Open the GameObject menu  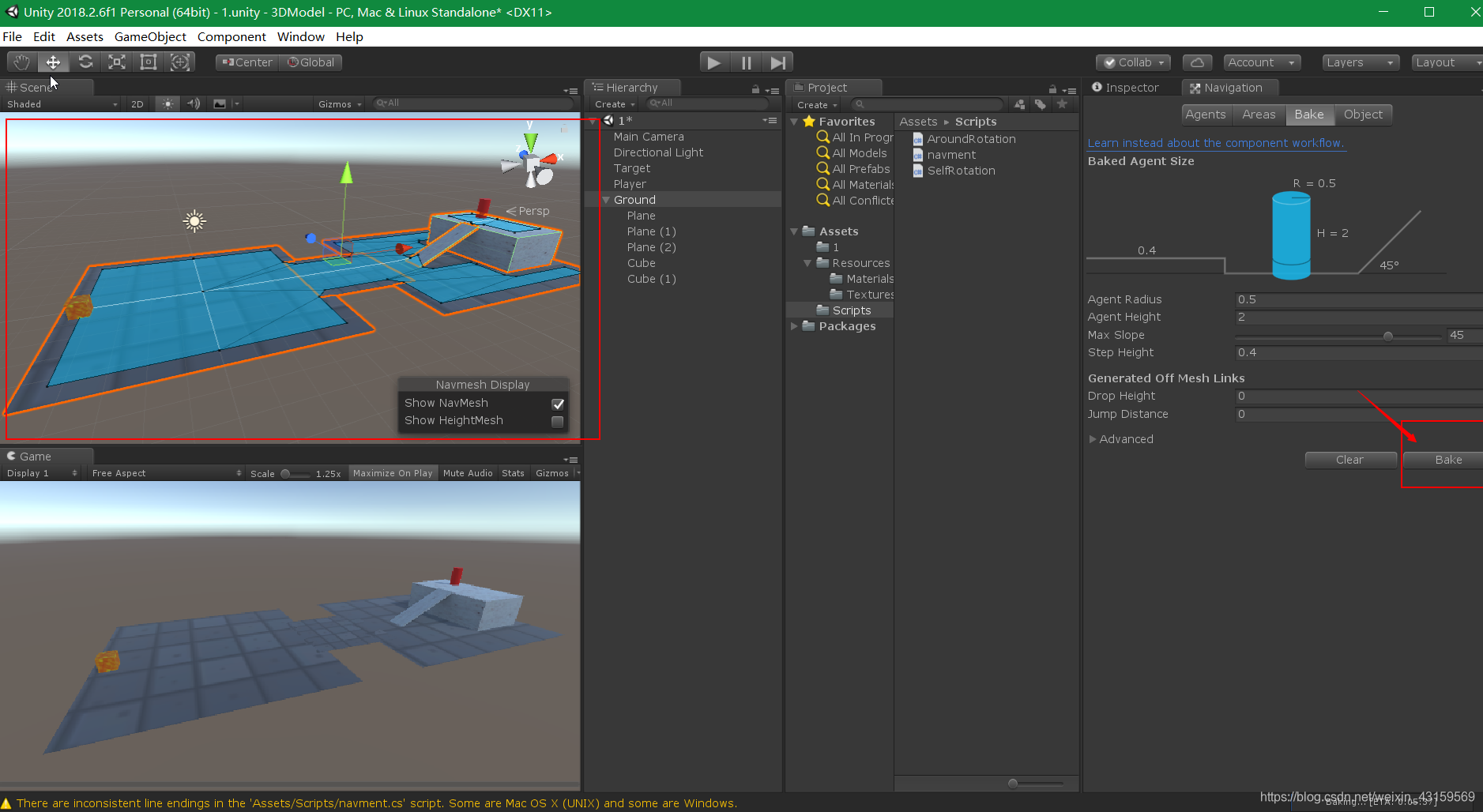point(150,36)
